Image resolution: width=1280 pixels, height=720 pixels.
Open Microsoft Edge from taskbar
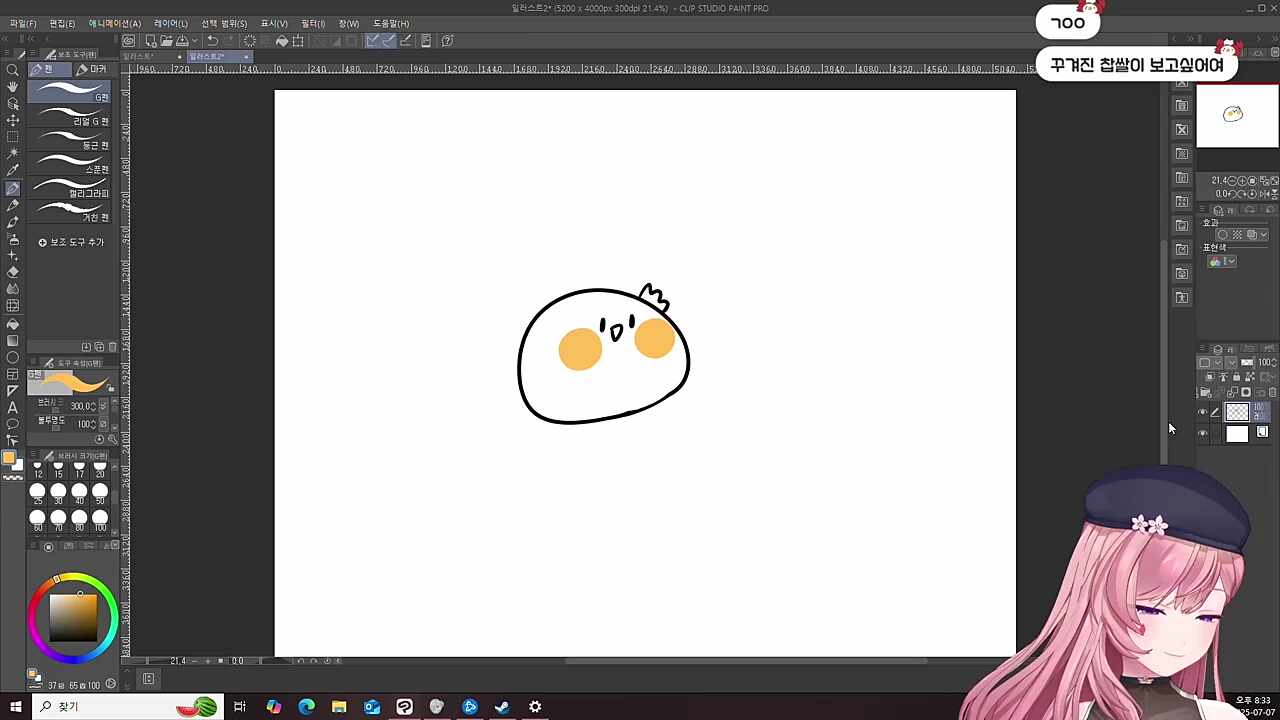pos(306,707)
